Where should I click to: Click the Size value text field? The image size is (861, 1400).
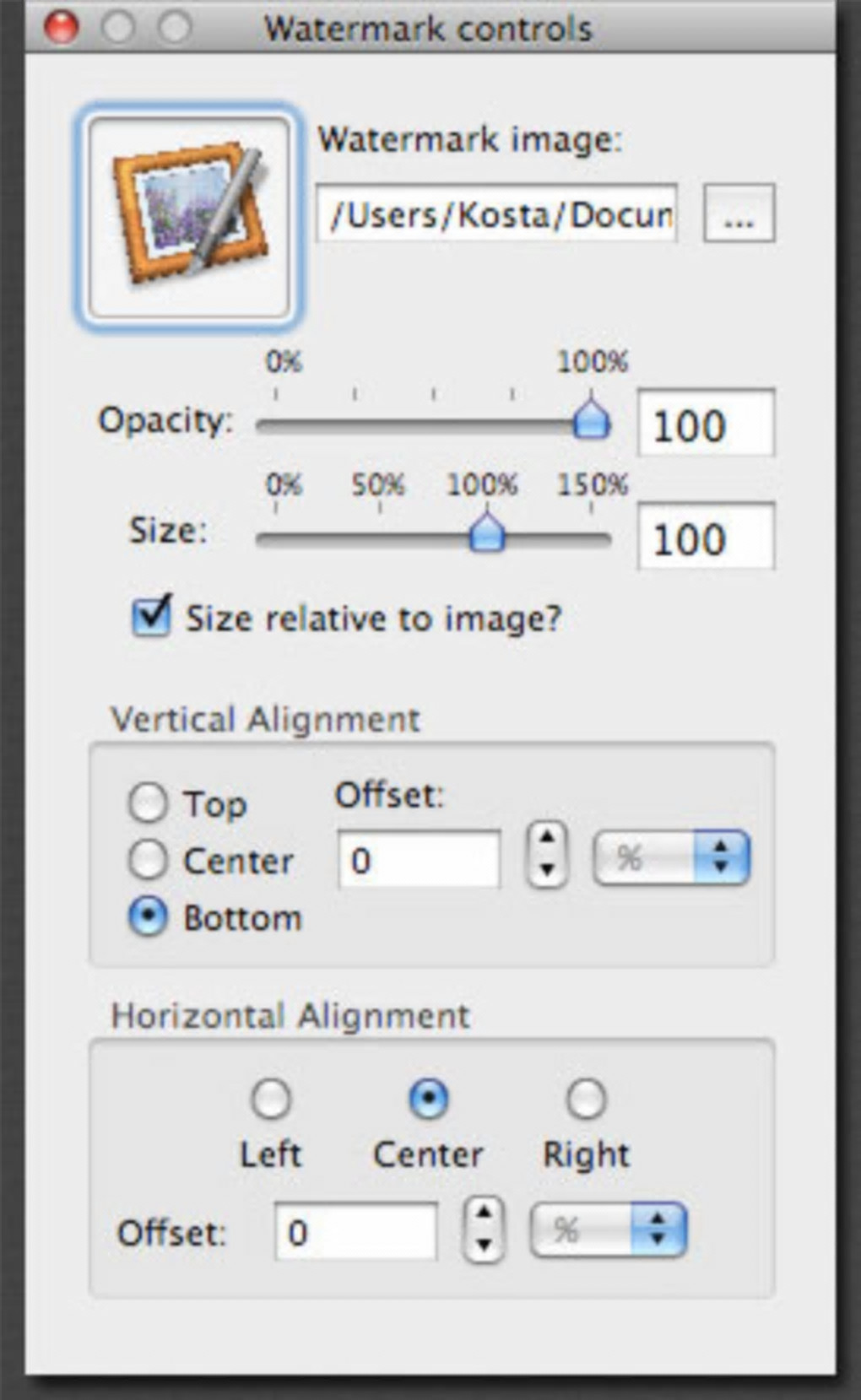(x=705, y=538)
